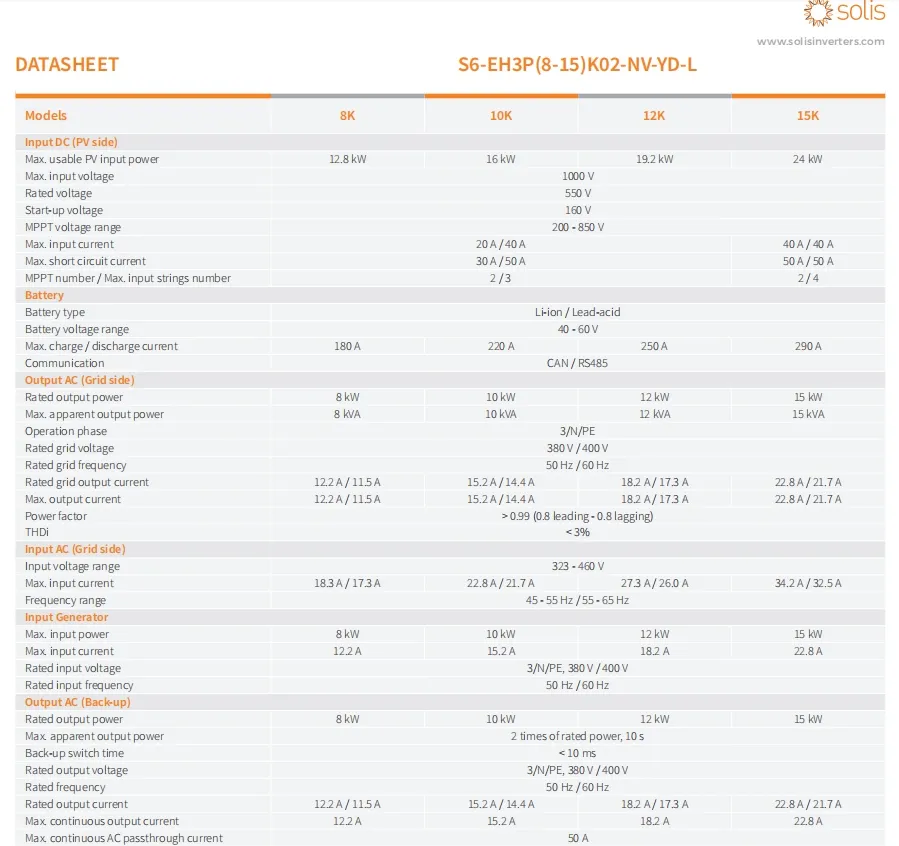Select the 40 - 60 V battery voltage value
This screenshot has height=846, width=899.
[x=578, y=330]
